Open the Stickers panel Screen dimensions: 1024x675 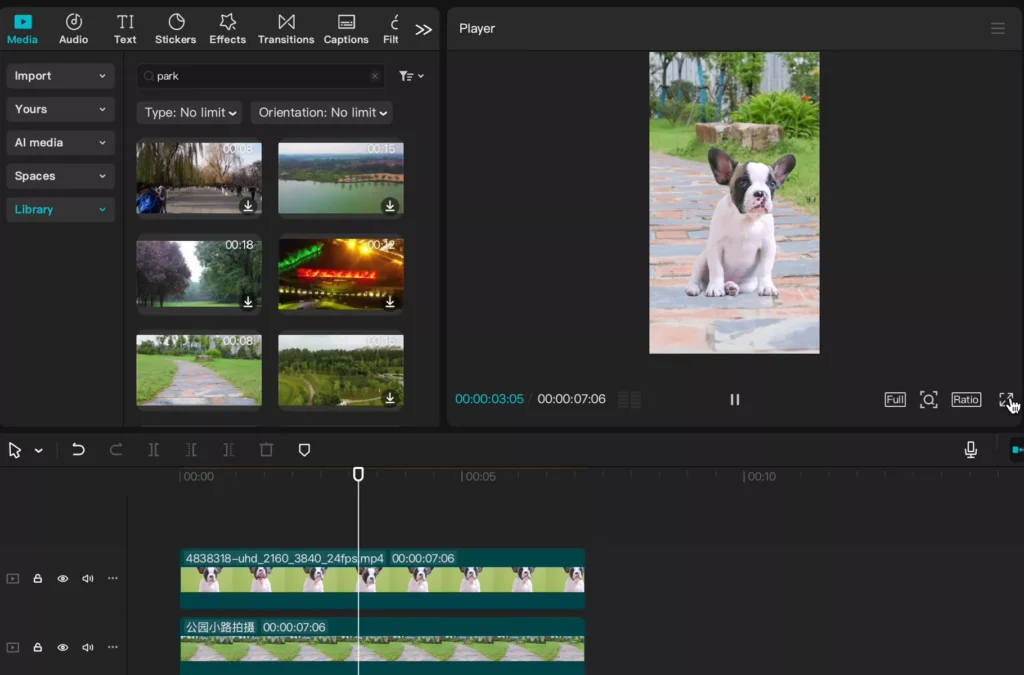pyautogui.click(x=175, y=29)
